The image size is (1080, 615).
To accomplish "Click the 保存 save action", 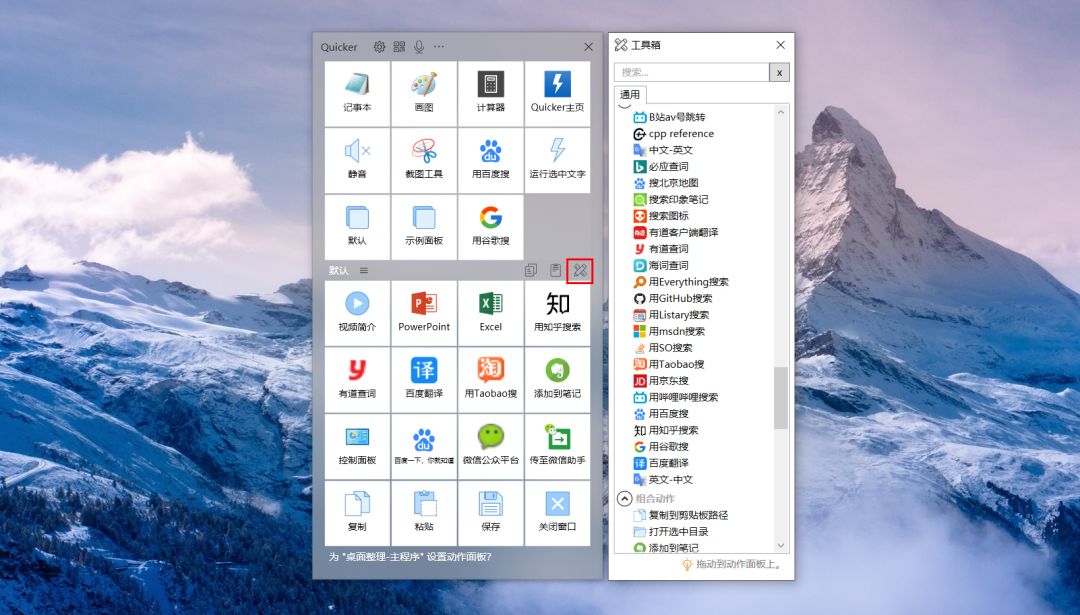I will click(491, 514).
